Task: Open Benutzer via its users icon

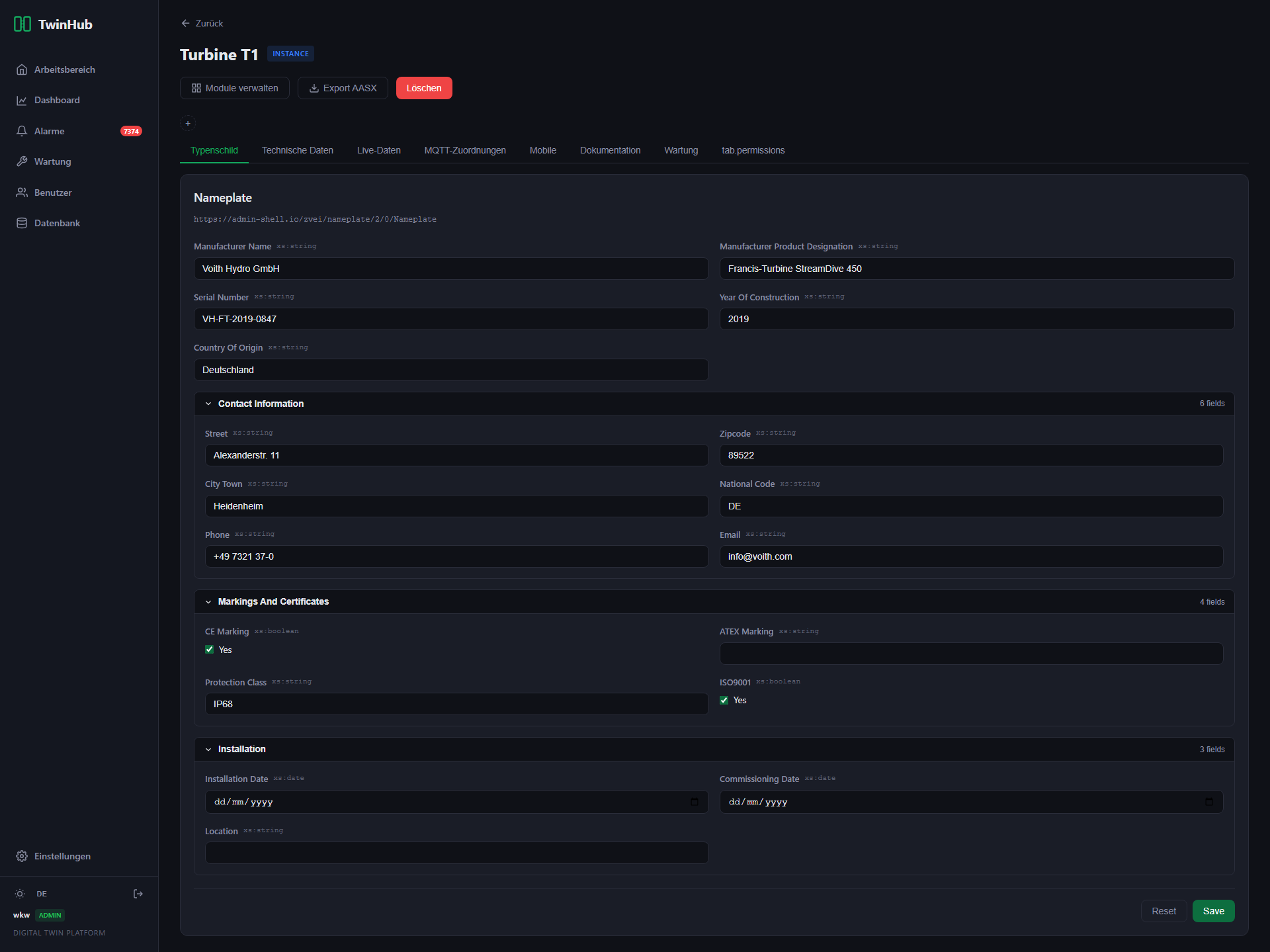Action: click(x=22, y=193)
